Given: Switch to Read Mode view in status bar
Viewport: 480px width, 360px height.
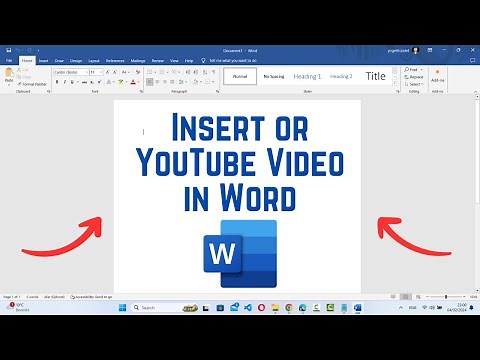Looking at the screenshot, I should [393, 297].
